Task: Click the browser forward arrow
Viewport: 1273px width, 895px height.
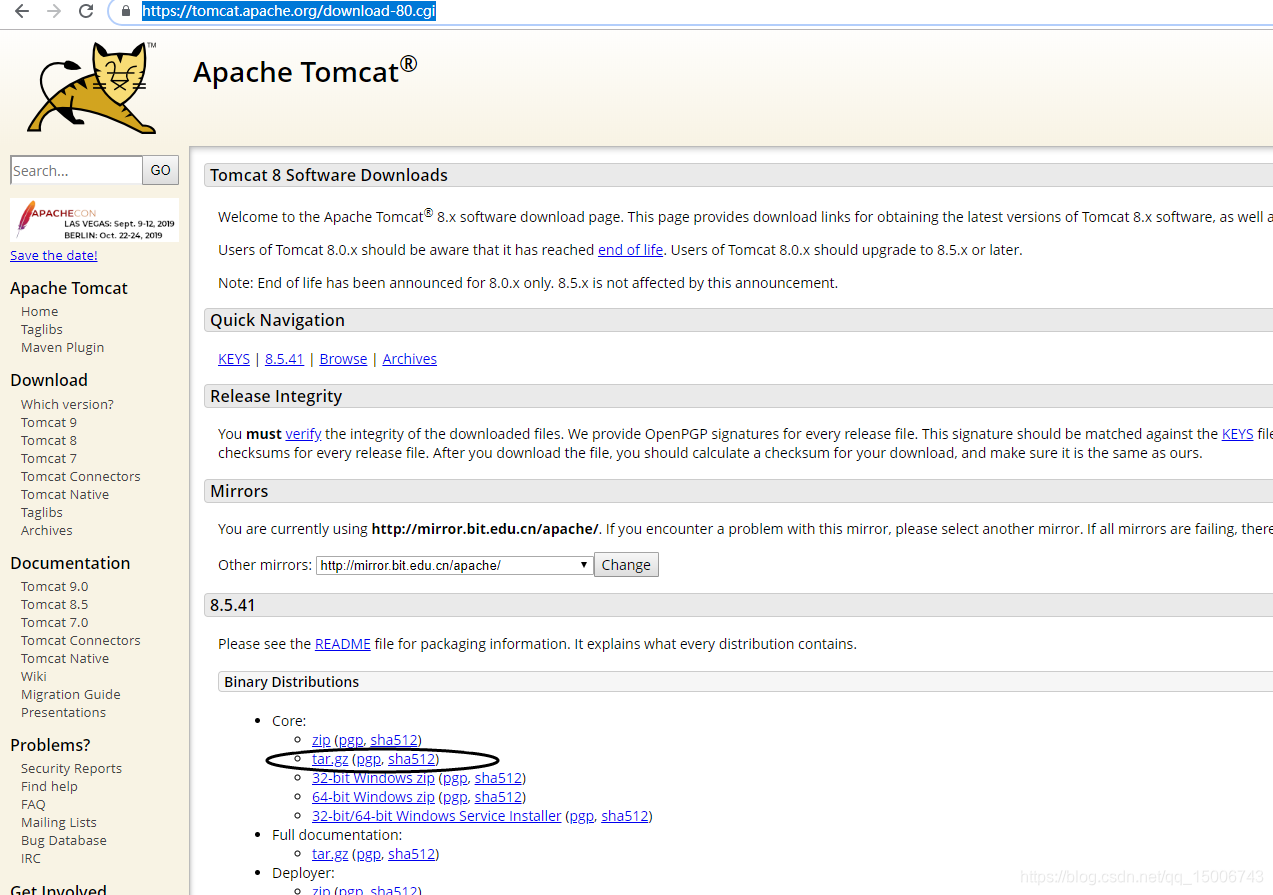Action: [x=54, y=11]
